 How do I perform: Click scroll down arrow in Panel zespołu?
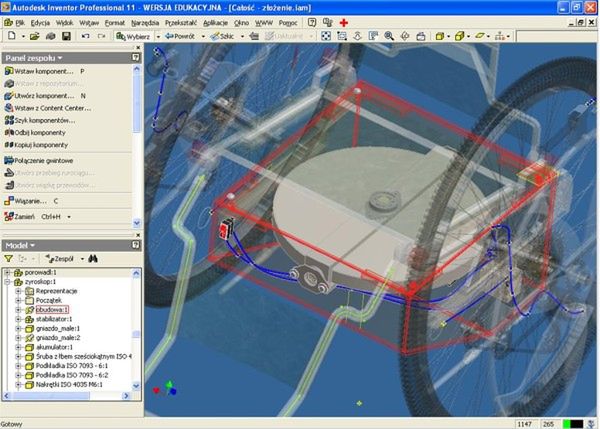coord(136,223)
